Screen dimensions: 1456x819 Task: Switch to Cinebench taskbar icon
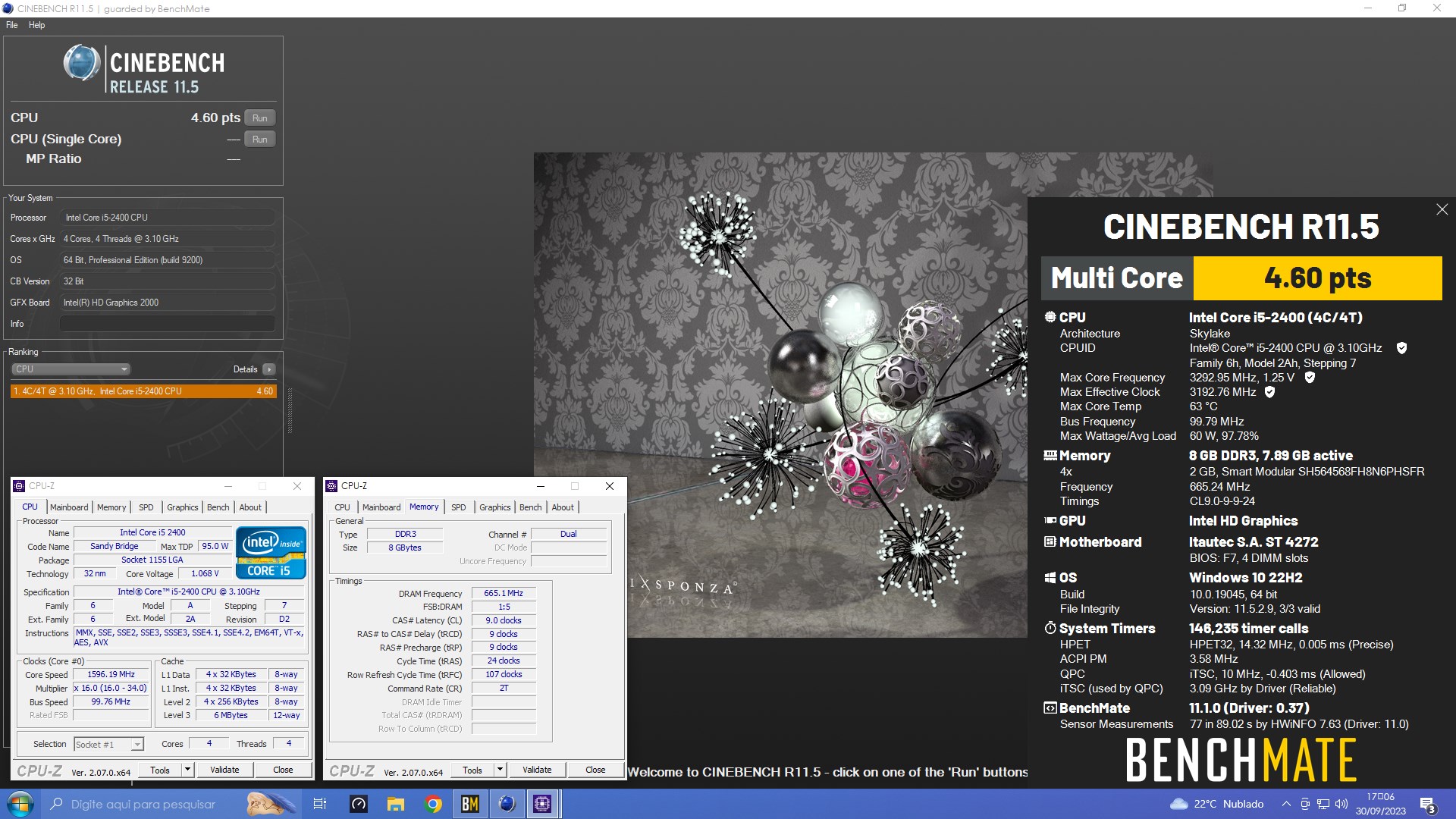point(506,804)
